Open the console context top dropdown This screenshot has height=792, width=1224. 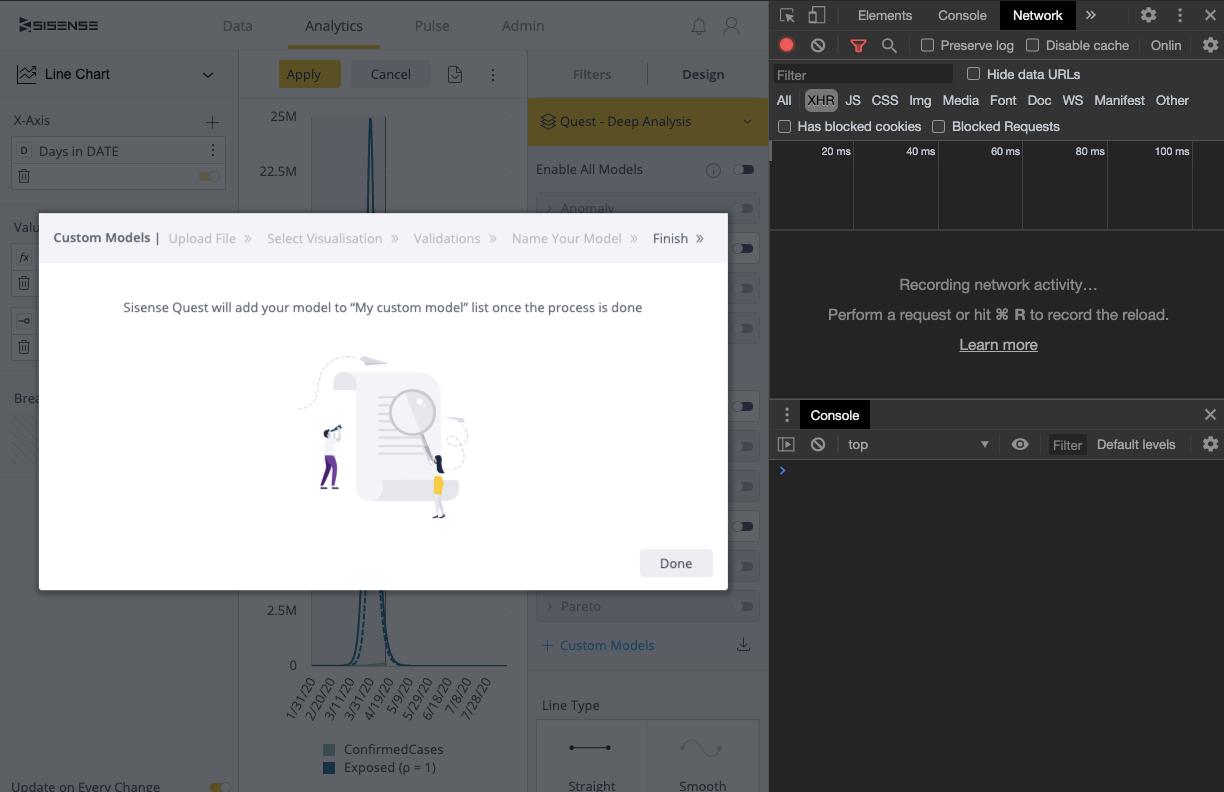[x=918, y=445]
